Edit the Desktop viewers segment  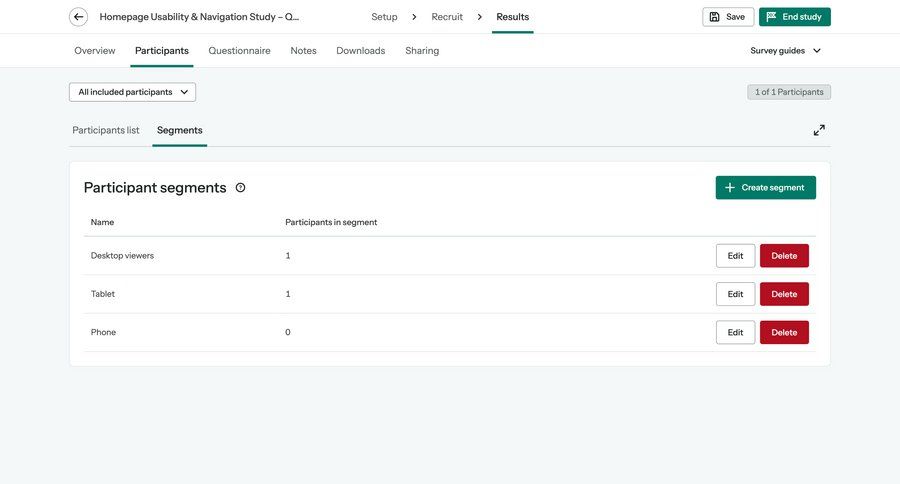point(735,256)
